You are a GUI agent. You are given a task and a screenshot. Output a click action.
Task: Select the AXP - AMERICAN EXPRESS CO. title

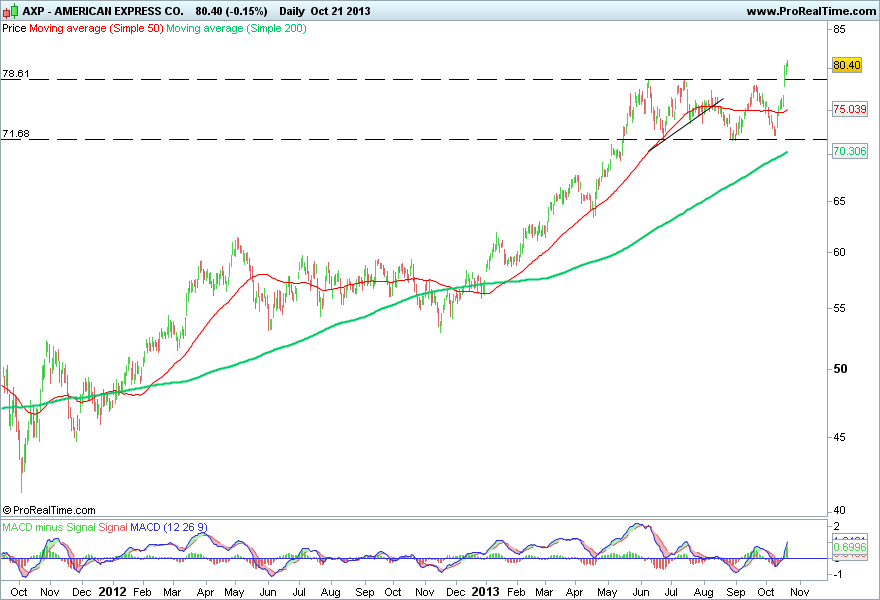(103, 11)
